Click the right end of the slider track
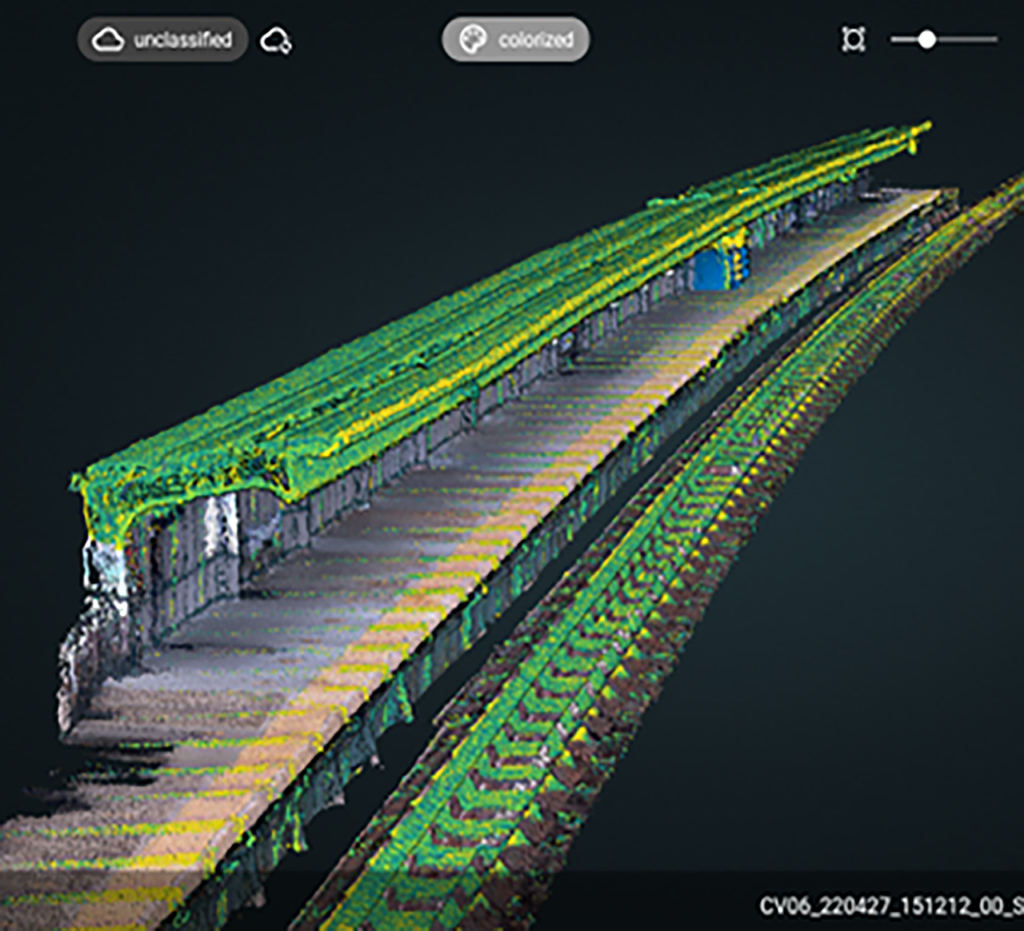Viewport: 1024px width, 931px height. tap(995, 40)
